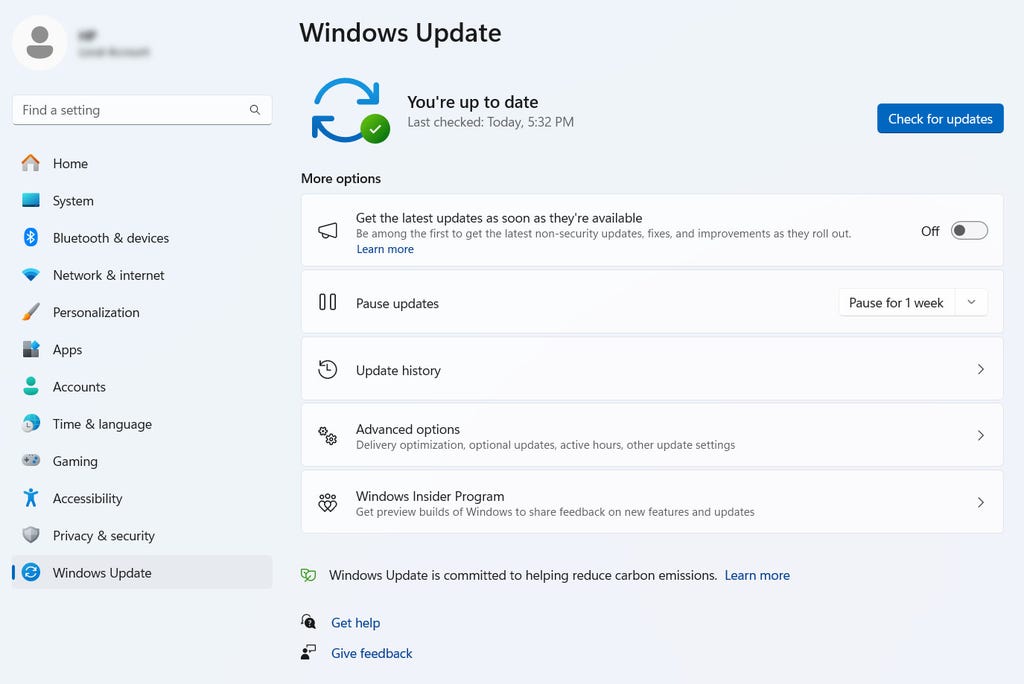Click the Update history clock icon
The image size is (1024, 684).
point(327,370)
